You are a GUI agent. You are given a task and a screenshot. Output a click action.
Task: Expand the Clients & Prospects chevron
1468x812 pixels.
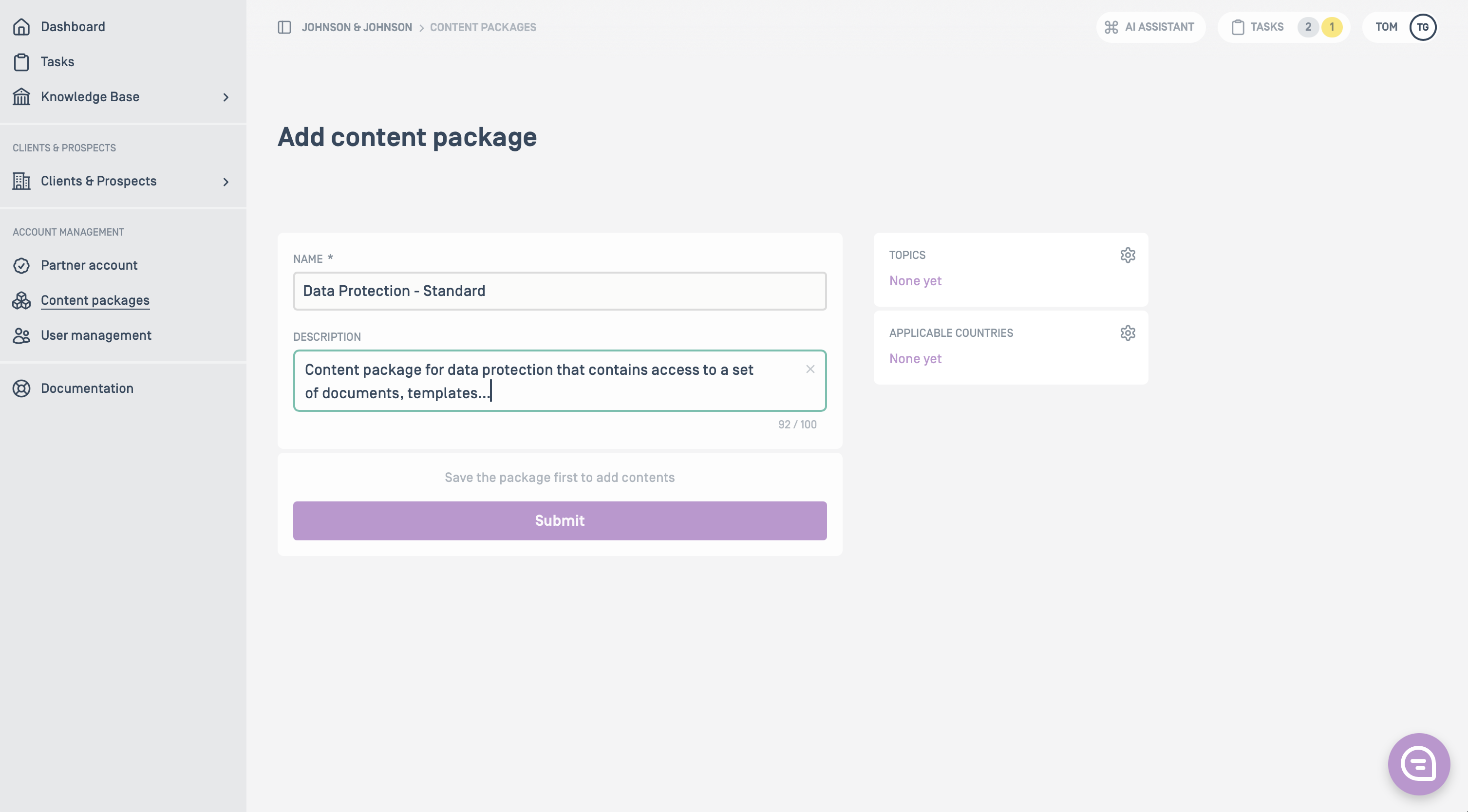click(226, 182)
